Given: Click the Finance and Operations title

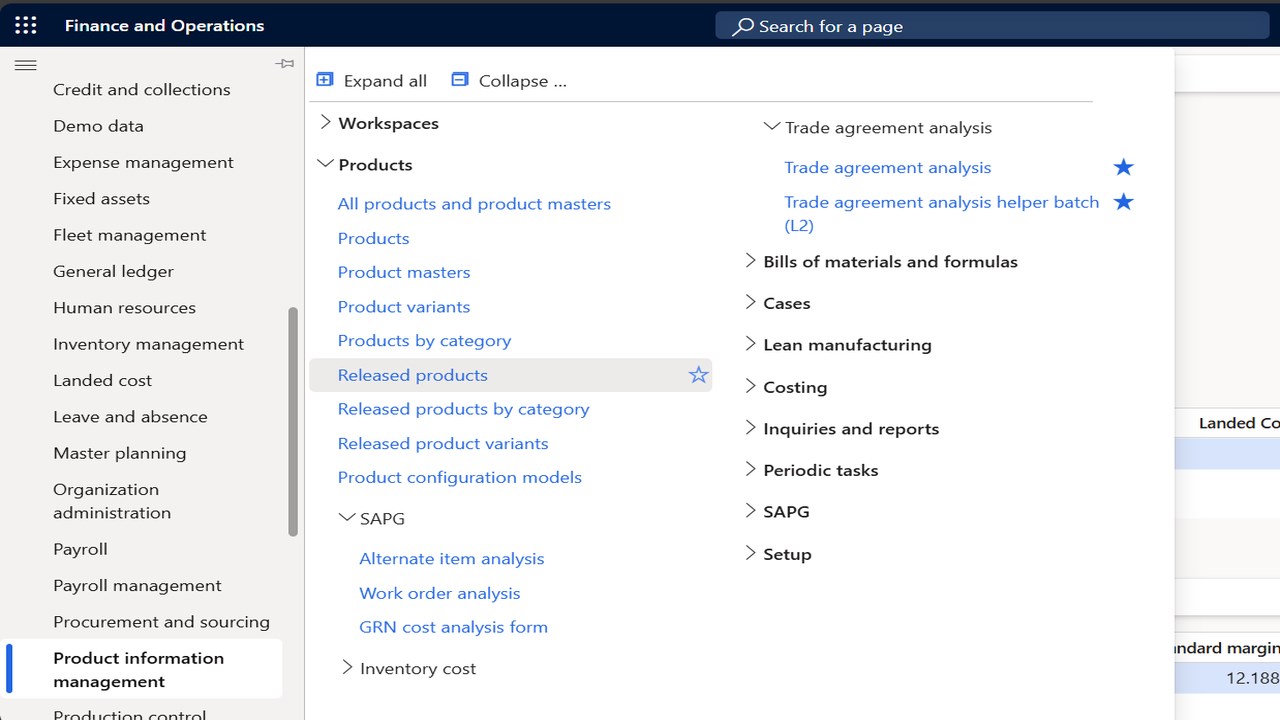Looking at the screenshot, I should pyautogui.click(x=165, y=26).
